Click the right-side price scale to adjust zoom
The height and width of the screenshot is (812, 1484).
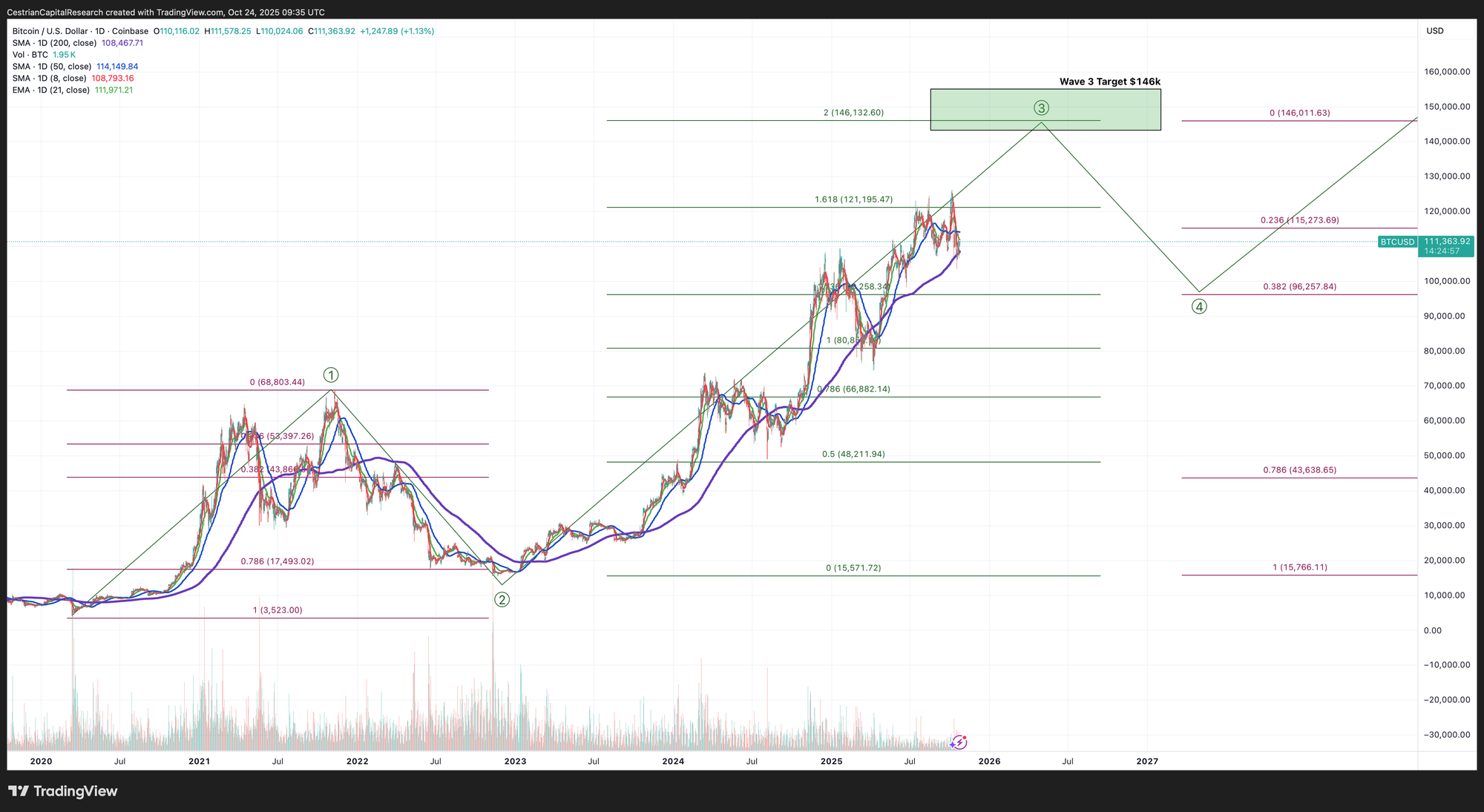[1448, 408]
